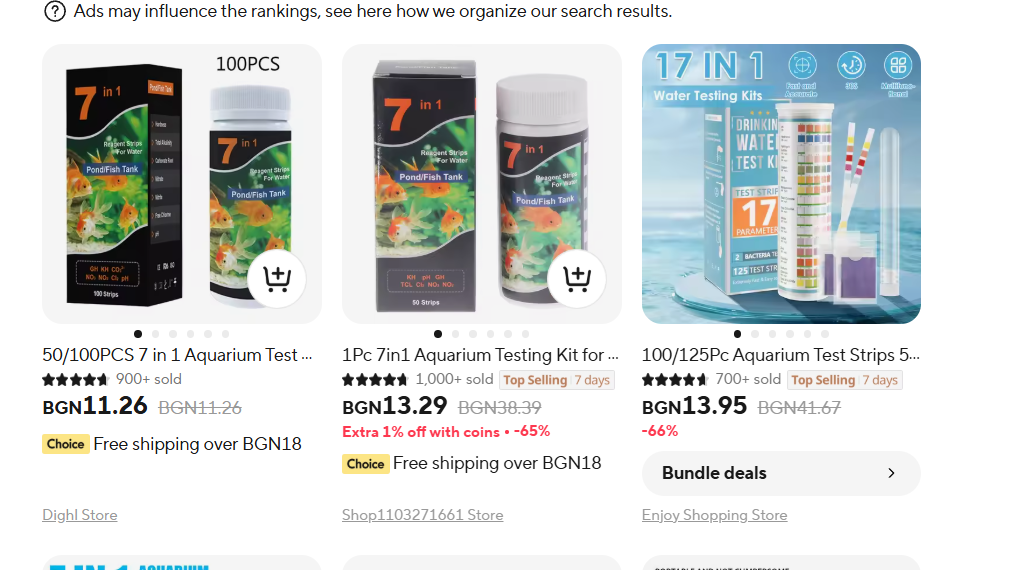This screenshot has width=1013, height=570.
Task: Select second carousel dot under first product image
Action: tap(156, 334)
